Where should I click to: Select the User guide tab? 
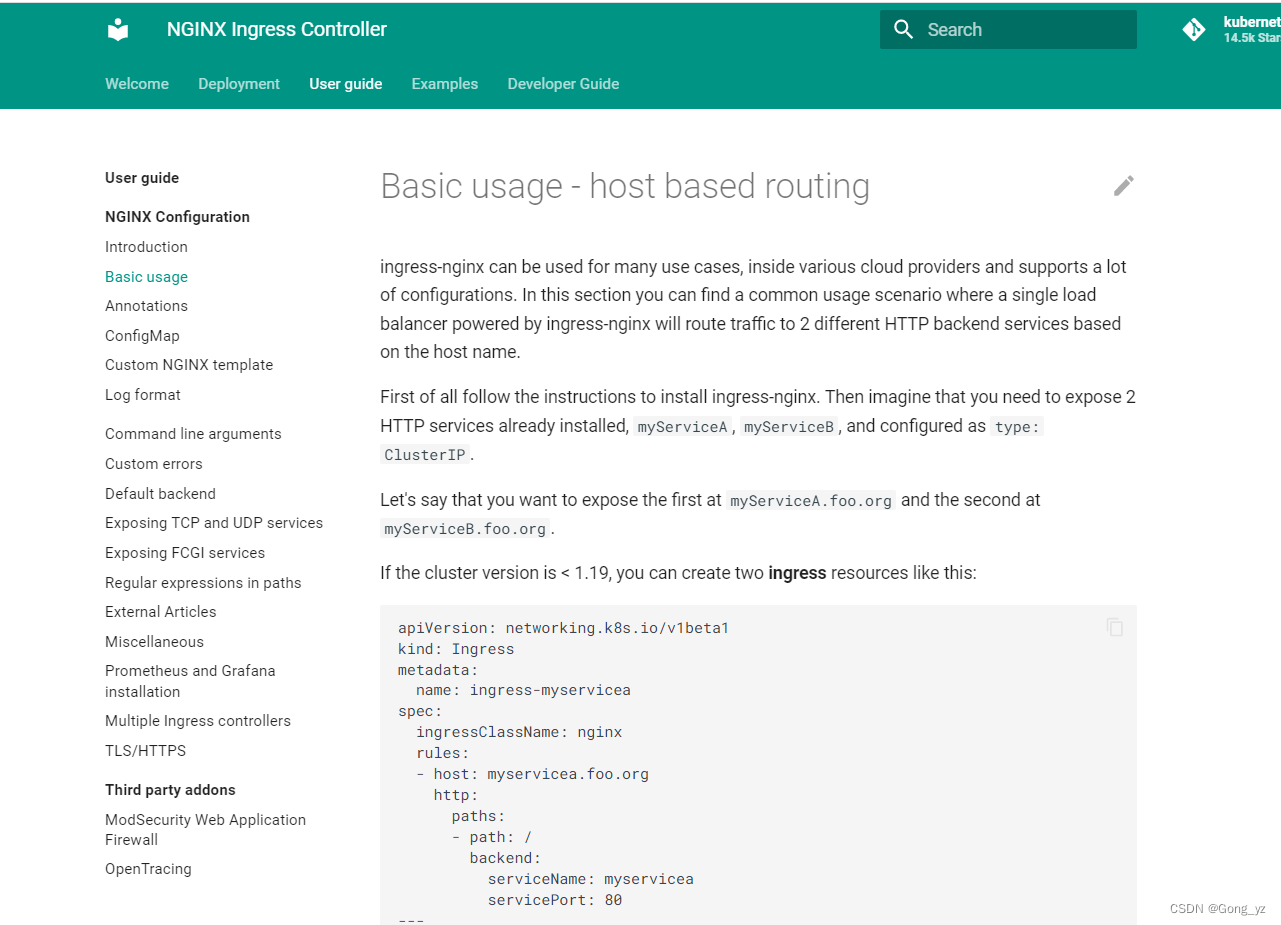tap(346, 84)
